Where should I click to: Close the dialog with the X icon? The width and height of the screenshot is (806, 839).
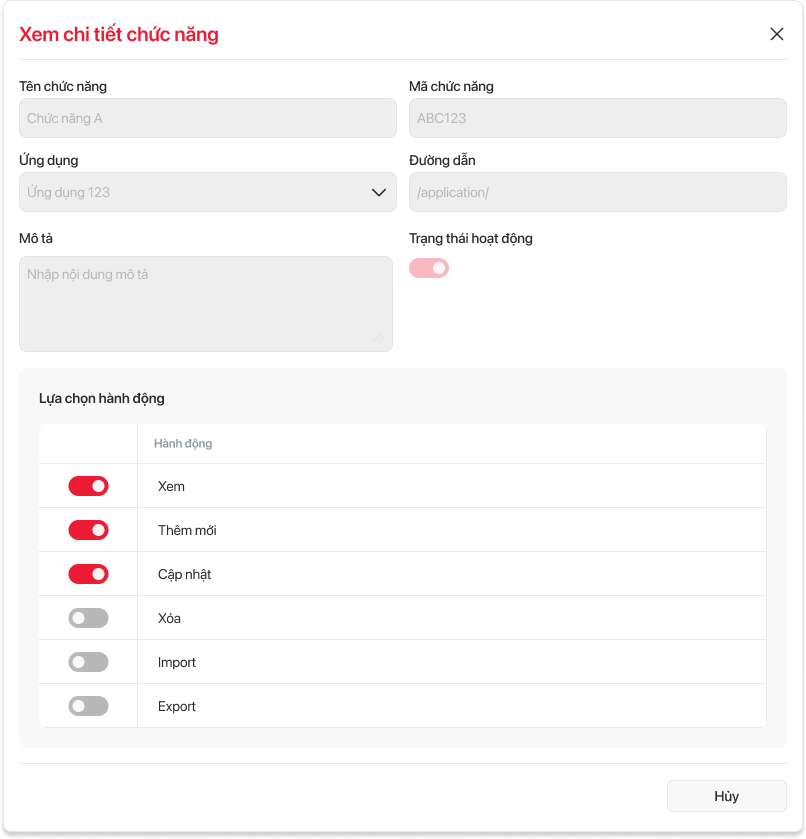777,34
